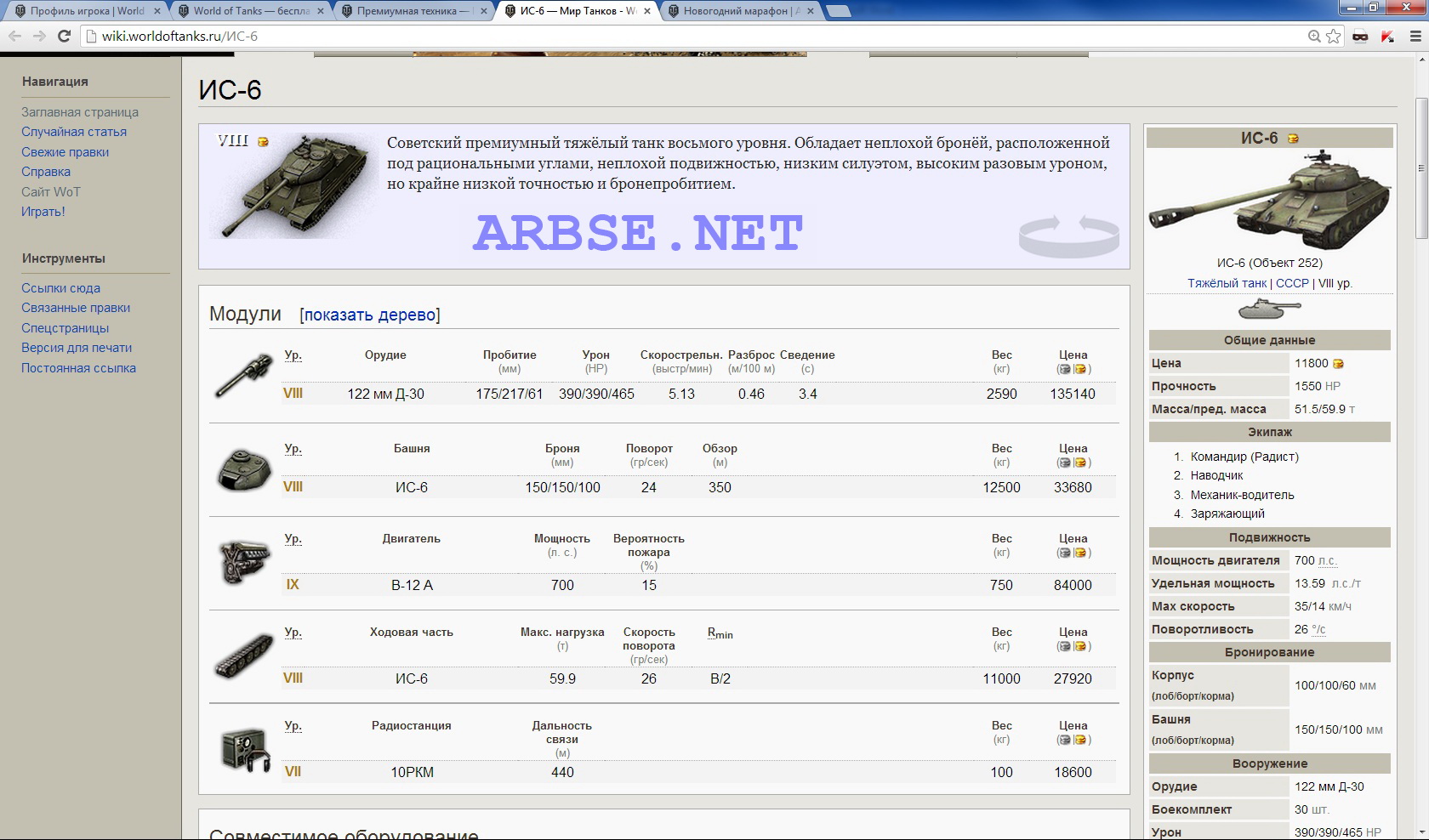Reload the page with refresh icon
Viewport: 1429px width, 840px height.
[64, 36]
